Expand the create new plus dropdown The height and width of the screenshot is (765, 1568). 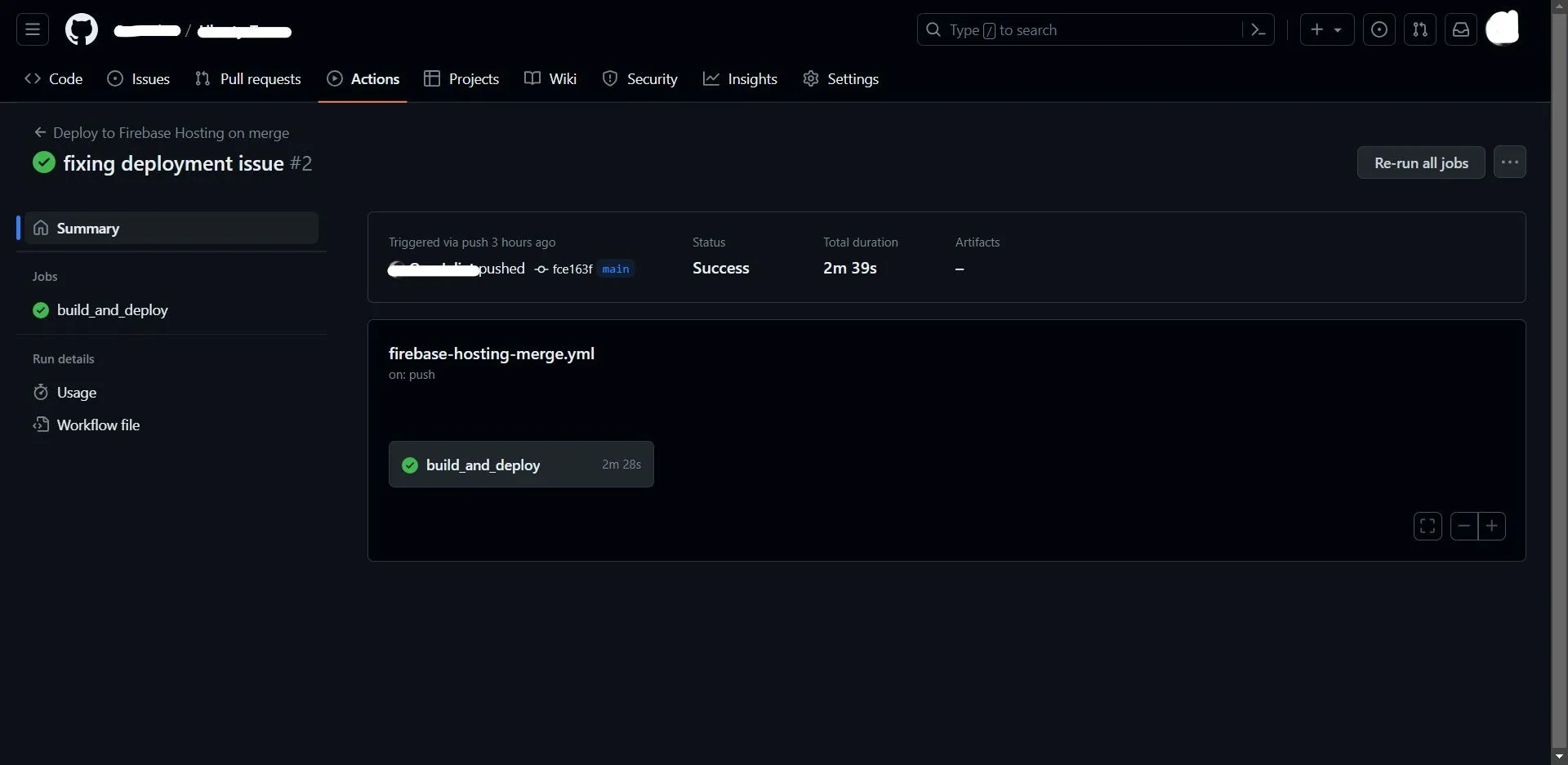(1326, 30)
